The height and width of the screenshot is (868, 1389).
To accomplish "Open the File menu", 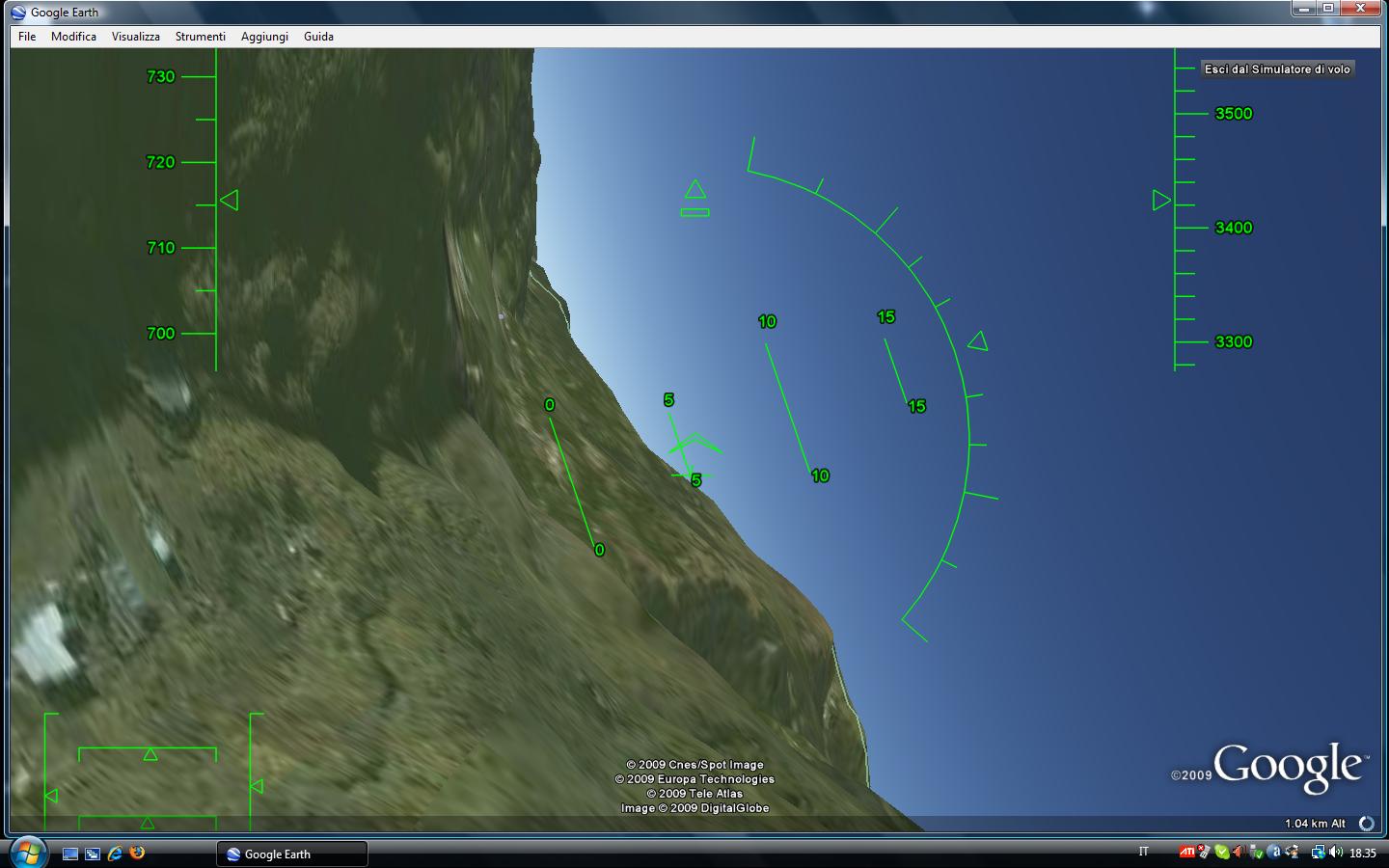I will pos(27,37).
